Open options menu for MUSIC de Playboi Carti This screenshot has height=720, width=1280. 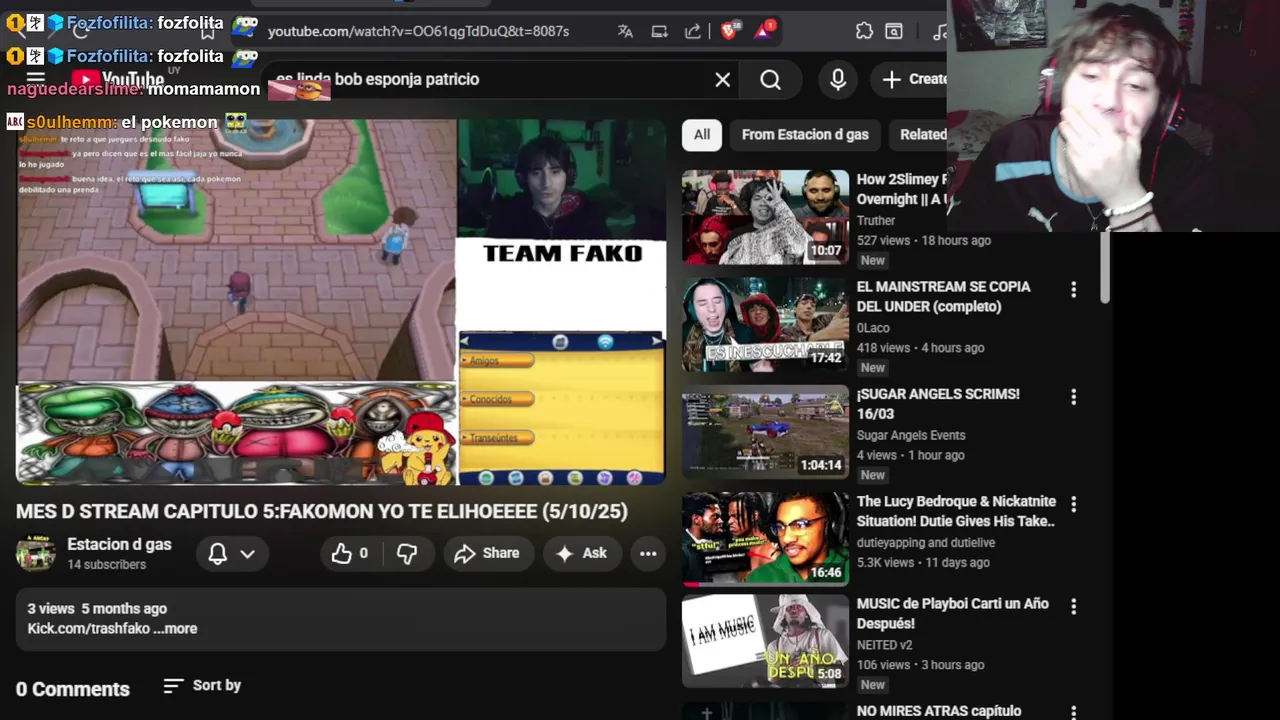(1073, 606)
